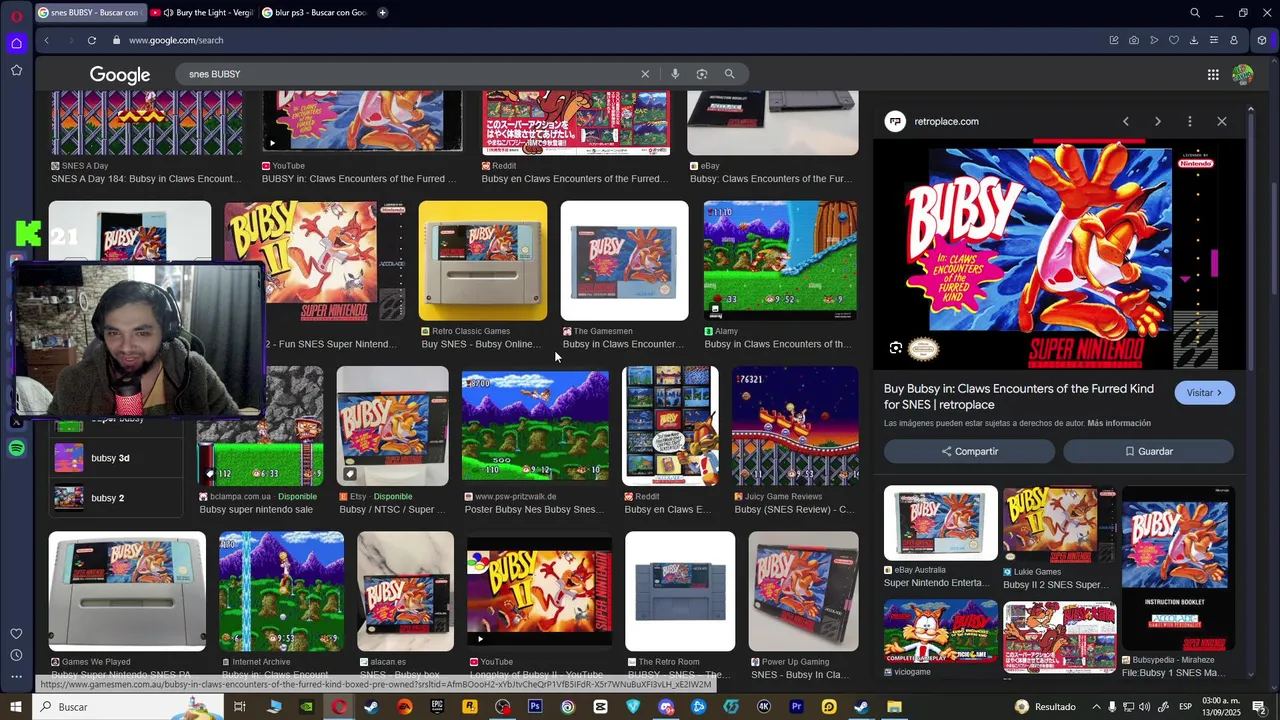Search open tabs with the magnifier icon
Viewport: 1280px width, 720px height.
1195,13
